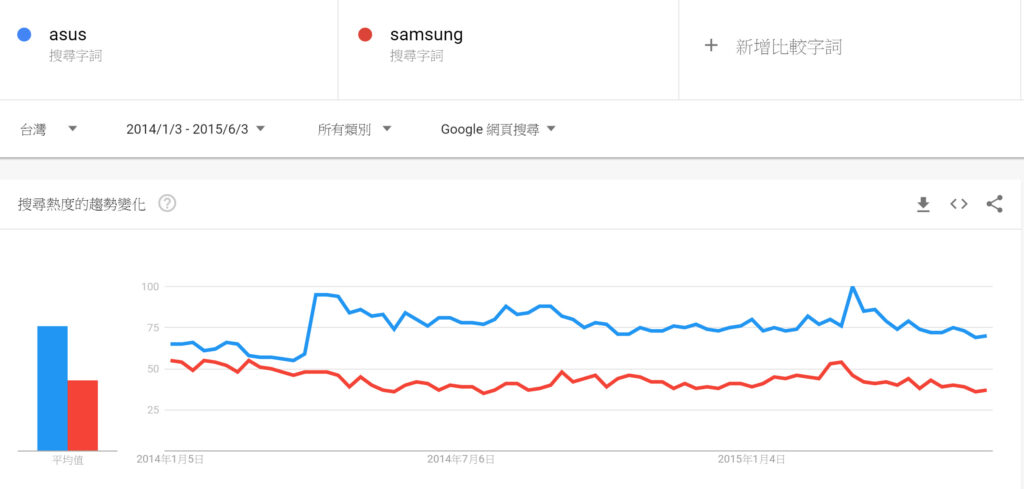This screenshot has width=1024, height=489.
Task: Share the trend chart via share icon
Action: (995, 204)
